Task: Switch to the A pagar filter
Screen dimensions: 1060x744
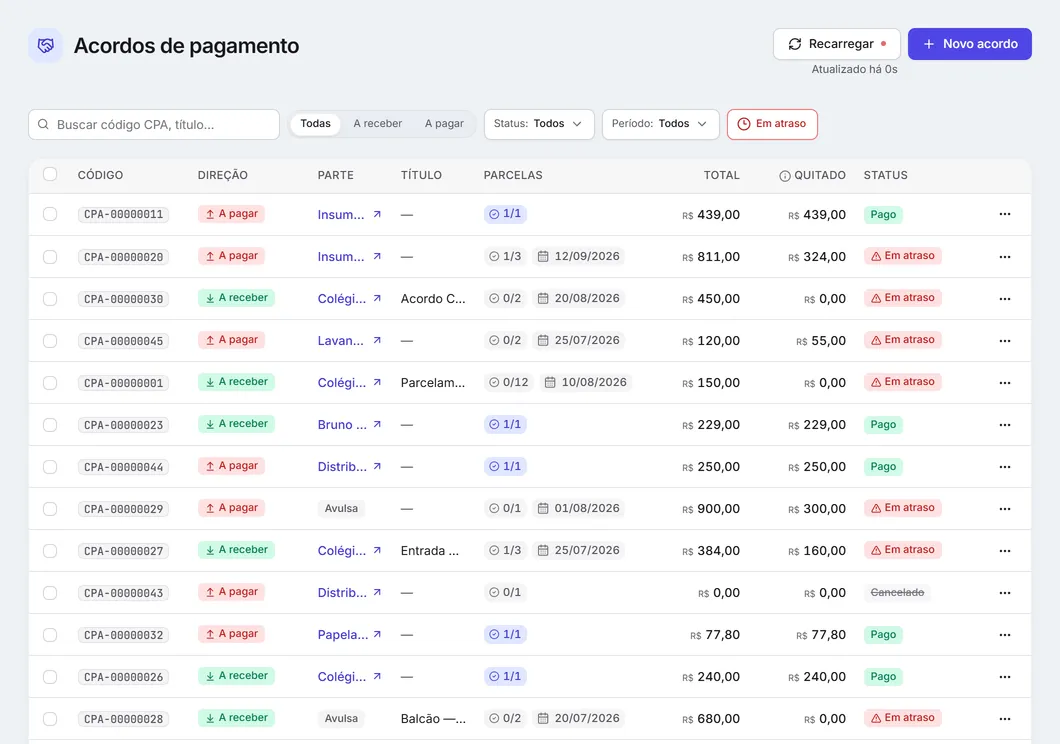Action: [x=444, y=124]
